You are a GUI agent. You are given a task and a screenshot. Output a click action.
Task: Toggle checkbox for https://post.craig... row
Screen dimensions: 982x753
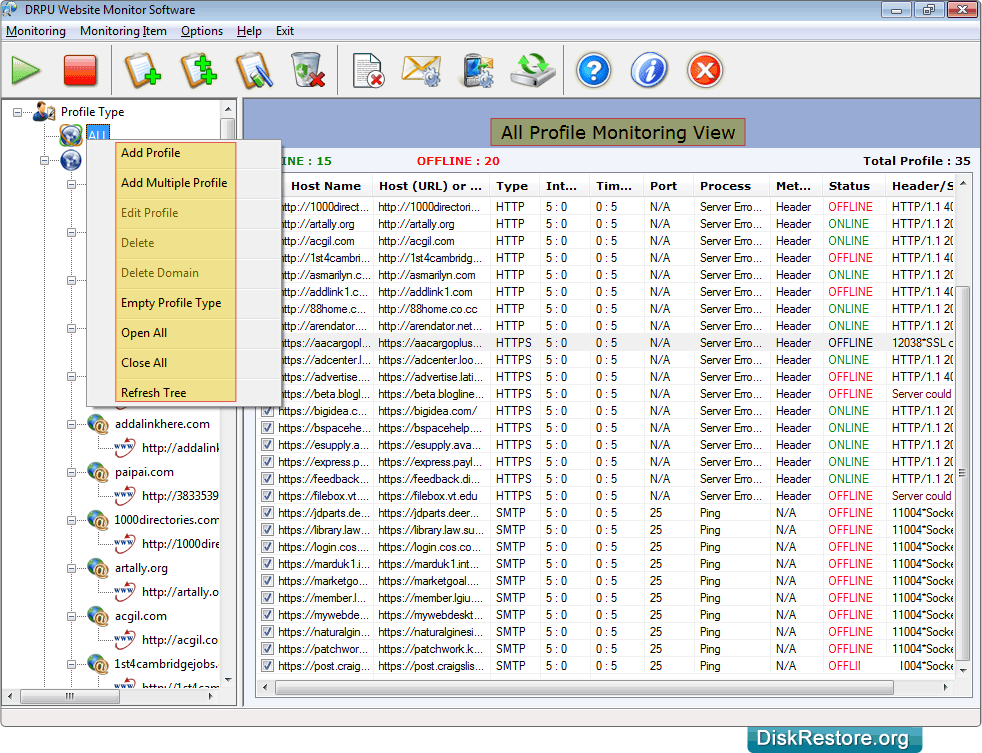point(268,665)
